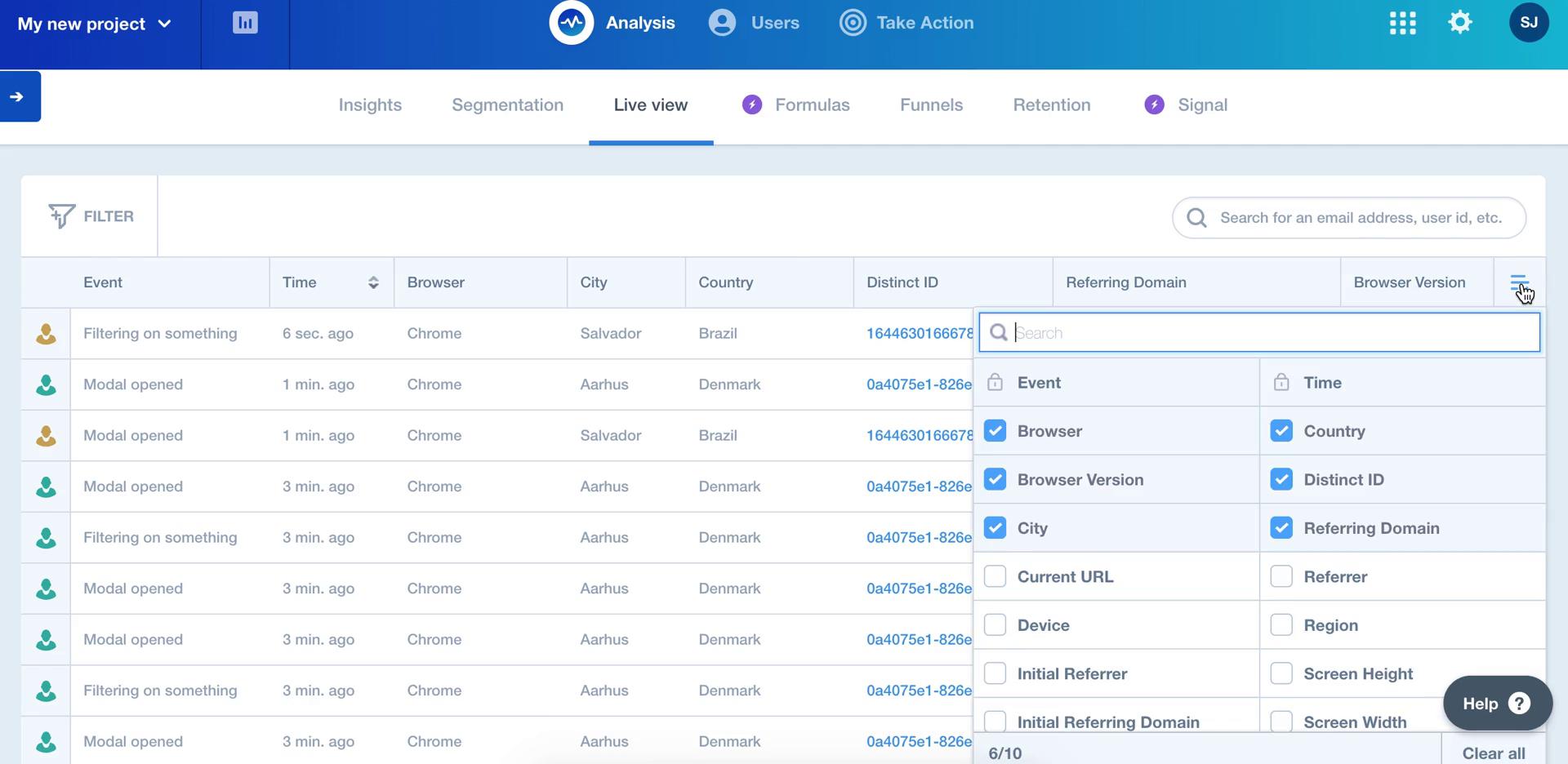Click the Signal lightning icon
Viewport: 1568px width, 764px height.
coord(1154,104)
